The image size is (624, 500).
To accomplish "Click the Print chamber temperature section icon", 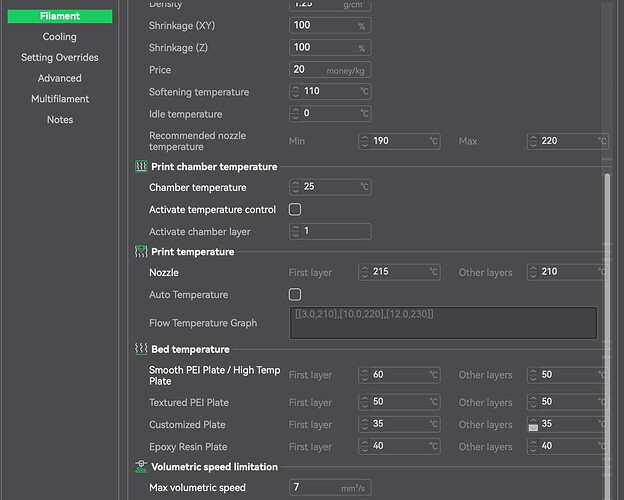I will 141,167.
